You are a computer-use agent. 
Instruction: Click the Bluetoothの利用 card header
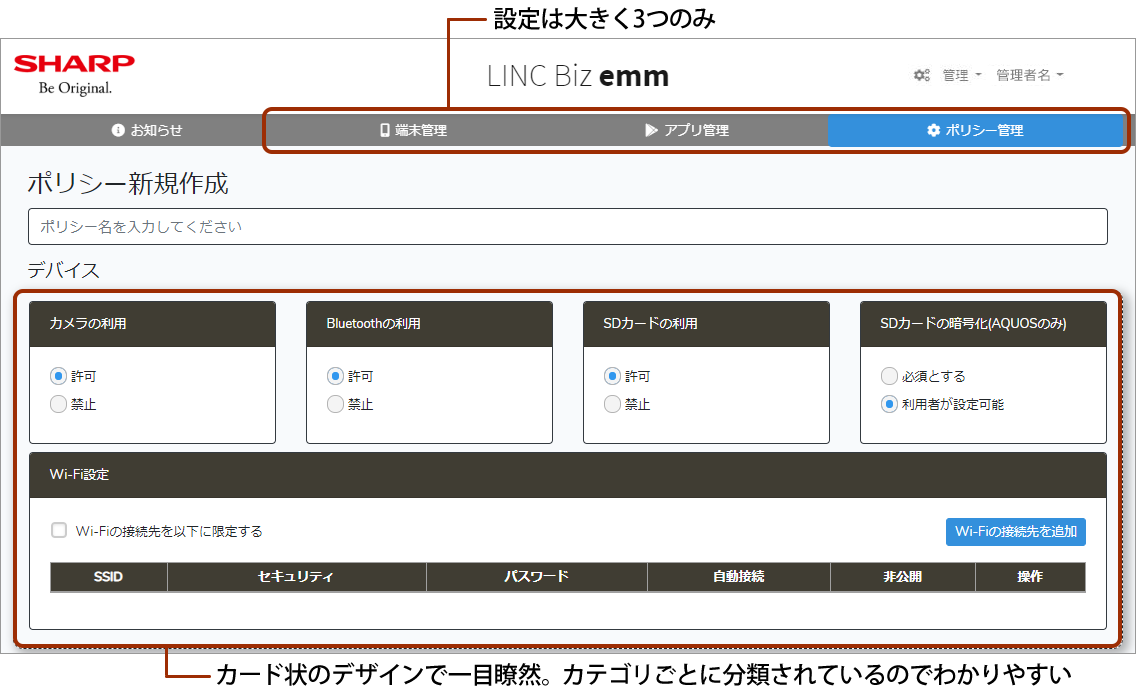(x=429, y=324)
